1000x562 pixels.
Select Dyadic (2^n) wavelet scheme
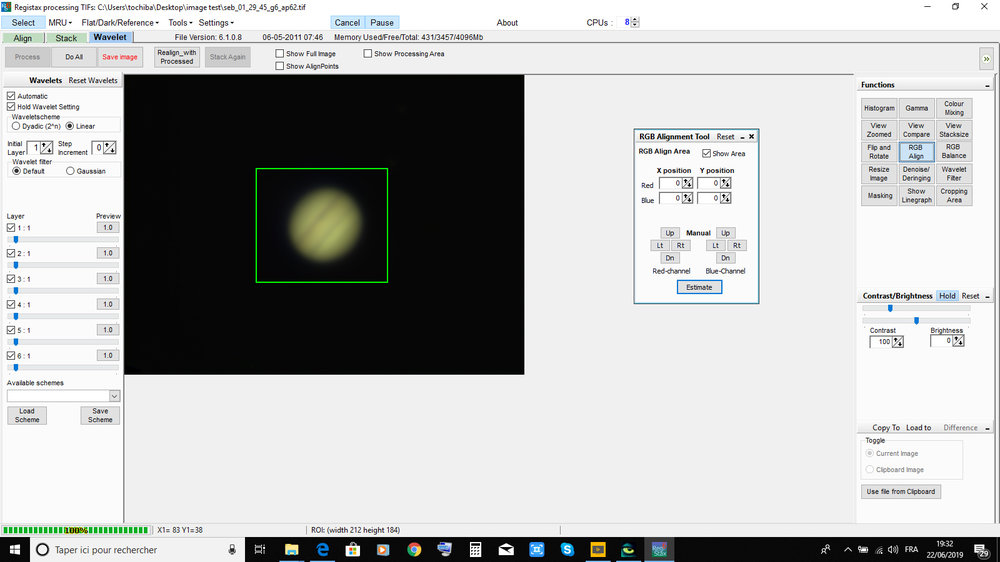click(16, 126)
